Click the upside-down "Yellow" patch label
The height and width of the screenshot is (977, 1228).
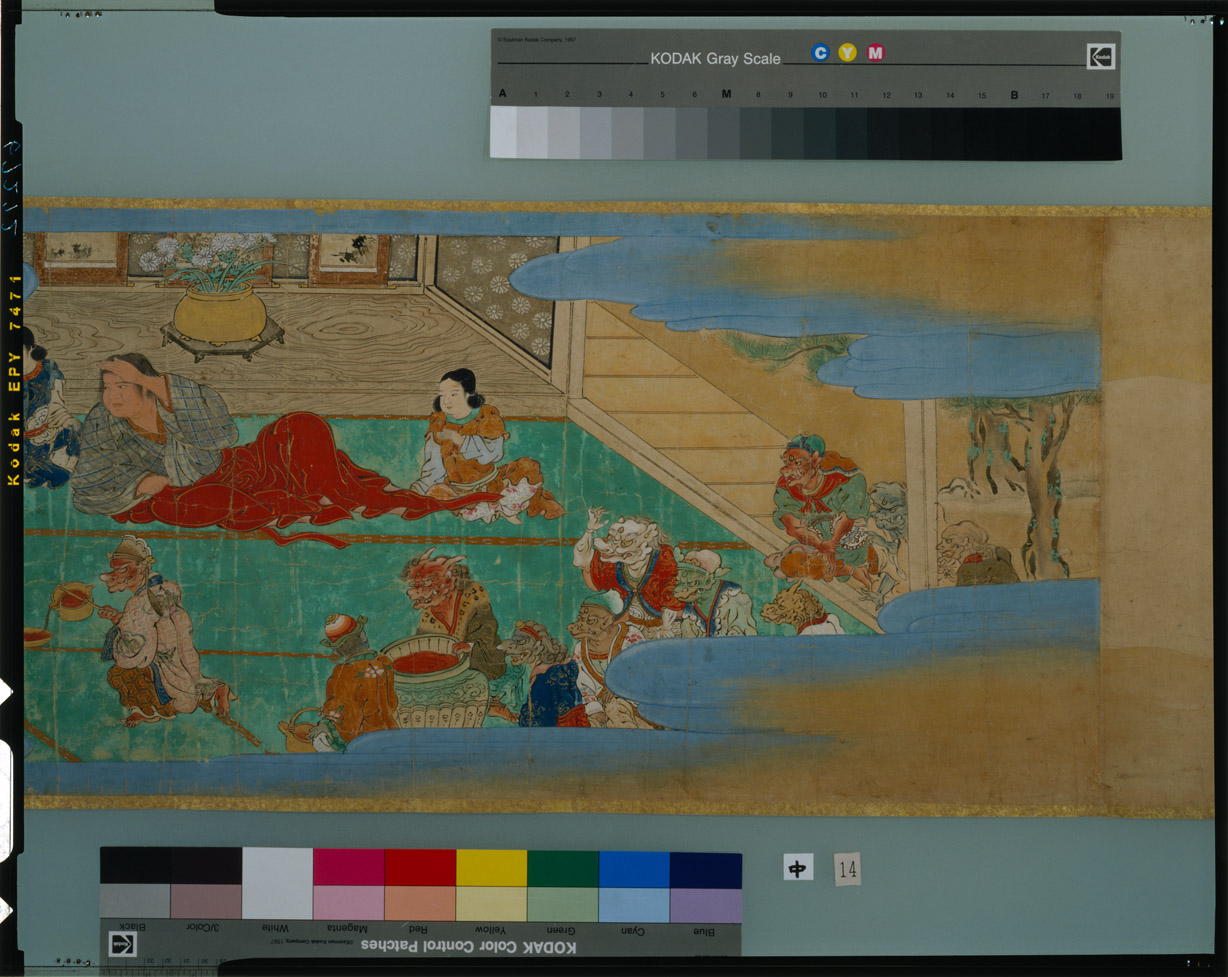491,930
